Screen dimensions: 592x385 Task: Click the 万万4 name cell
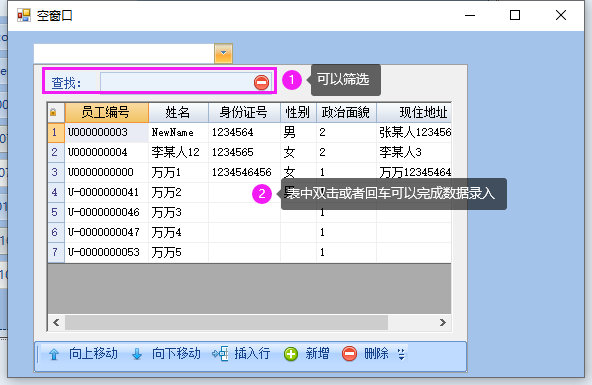[x=179, y=232]
